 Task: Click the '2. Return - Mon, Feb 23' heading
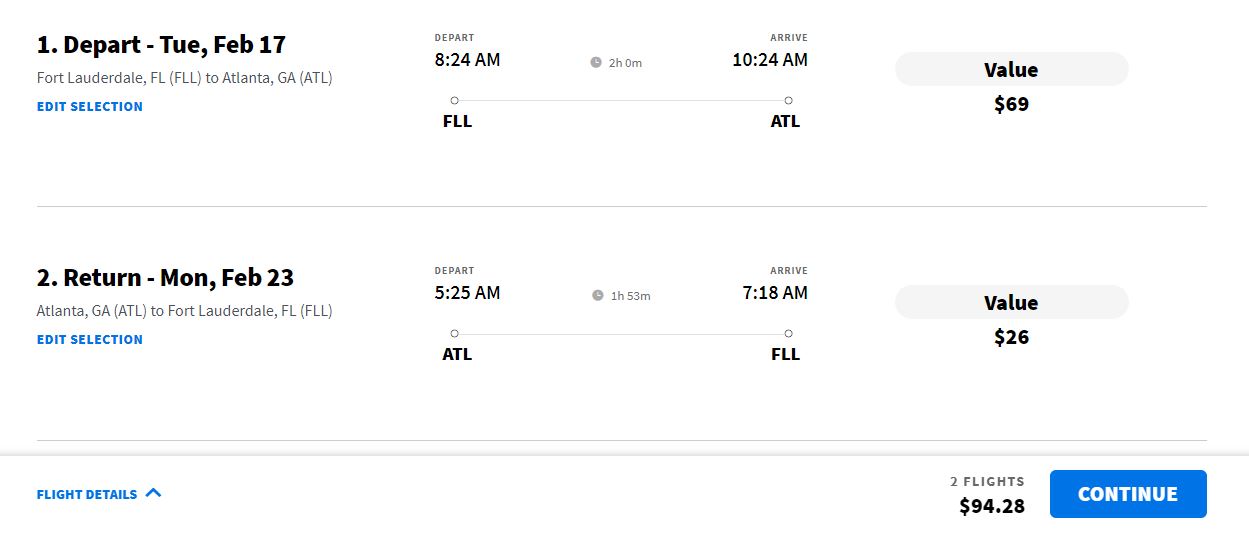tap(165, 278)
